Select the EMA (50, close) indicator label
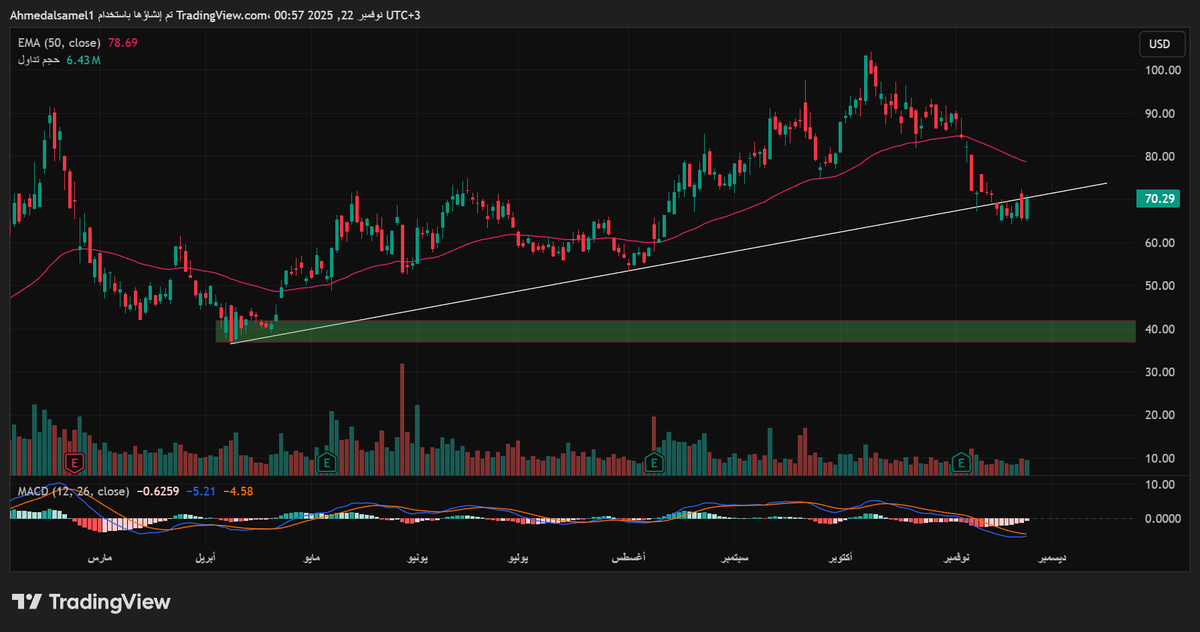The image size is (1200, 632). click(x=60, y=43)
